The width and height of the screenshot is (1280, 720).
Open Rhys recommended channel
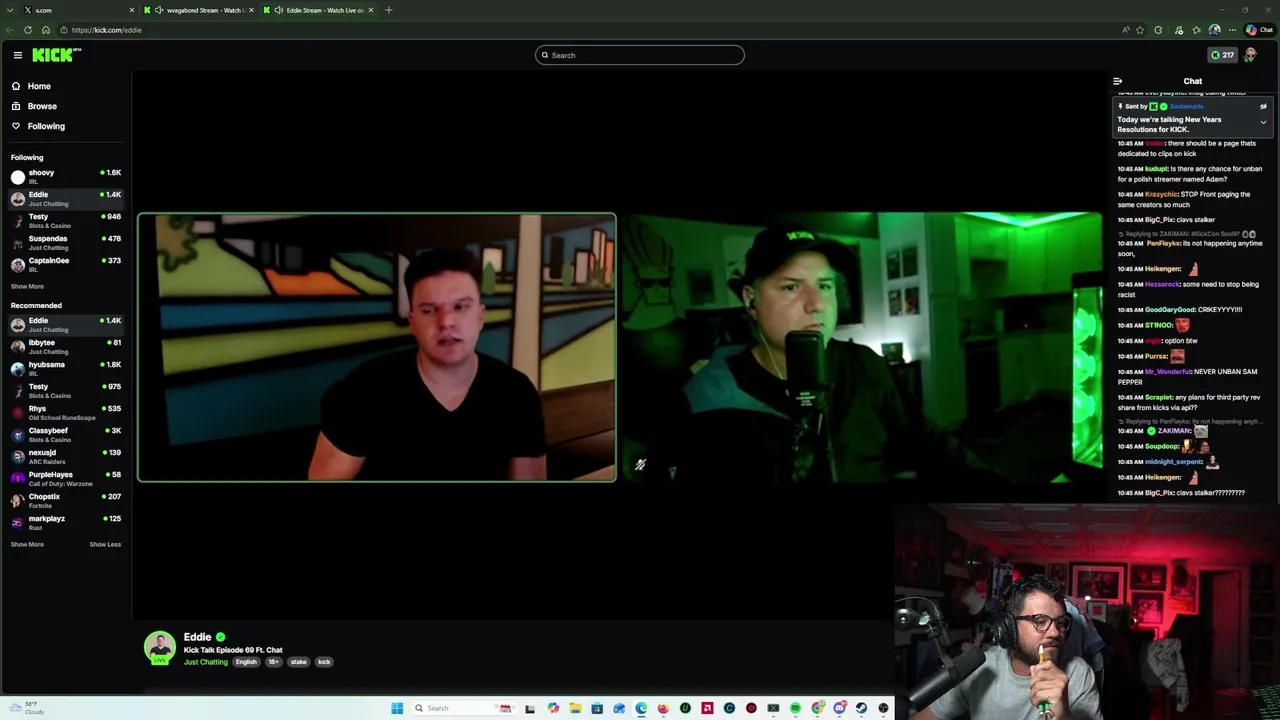(x=66, y=412)
